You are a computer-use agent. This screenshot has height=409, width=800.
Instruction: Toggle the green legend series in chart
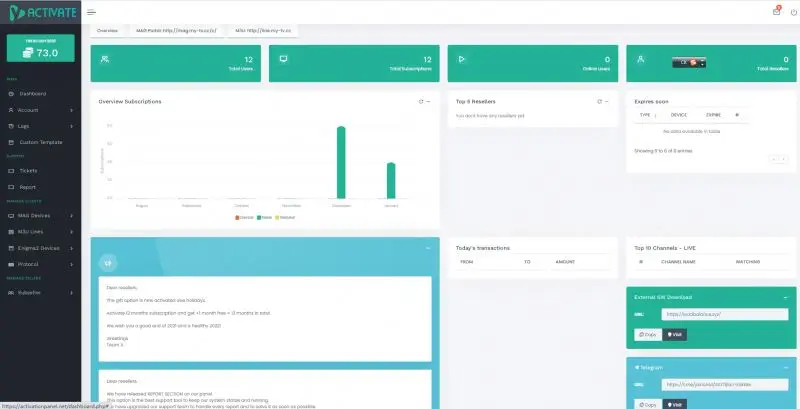[264, 218]
